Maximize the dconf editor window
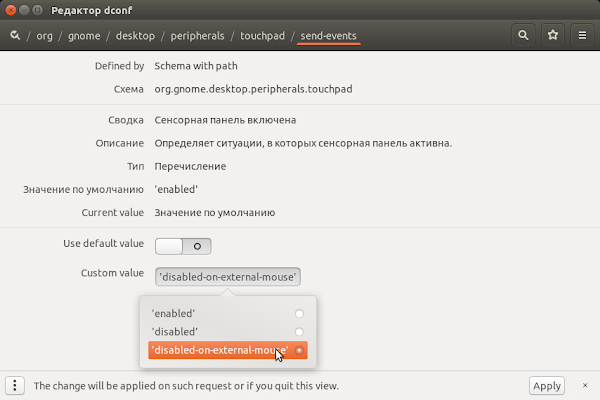Image resolution: width=600 pixels, height=400 pixels. coord(38,10)
